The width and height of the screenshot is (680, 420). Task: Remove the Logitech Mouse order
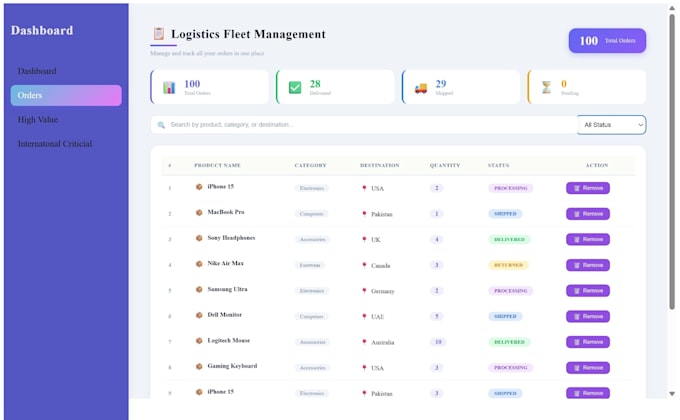[588, 342]
